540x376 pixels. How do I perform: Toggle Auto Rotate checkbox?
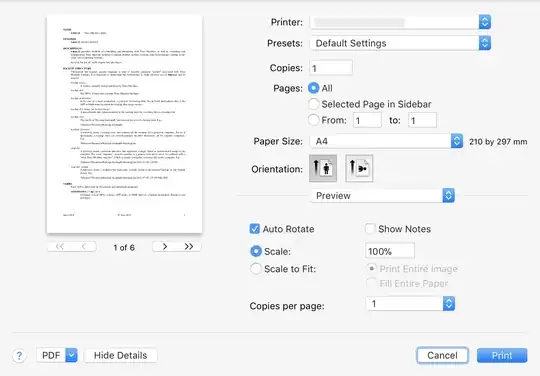pyautogui.click(x=255, y=229)
